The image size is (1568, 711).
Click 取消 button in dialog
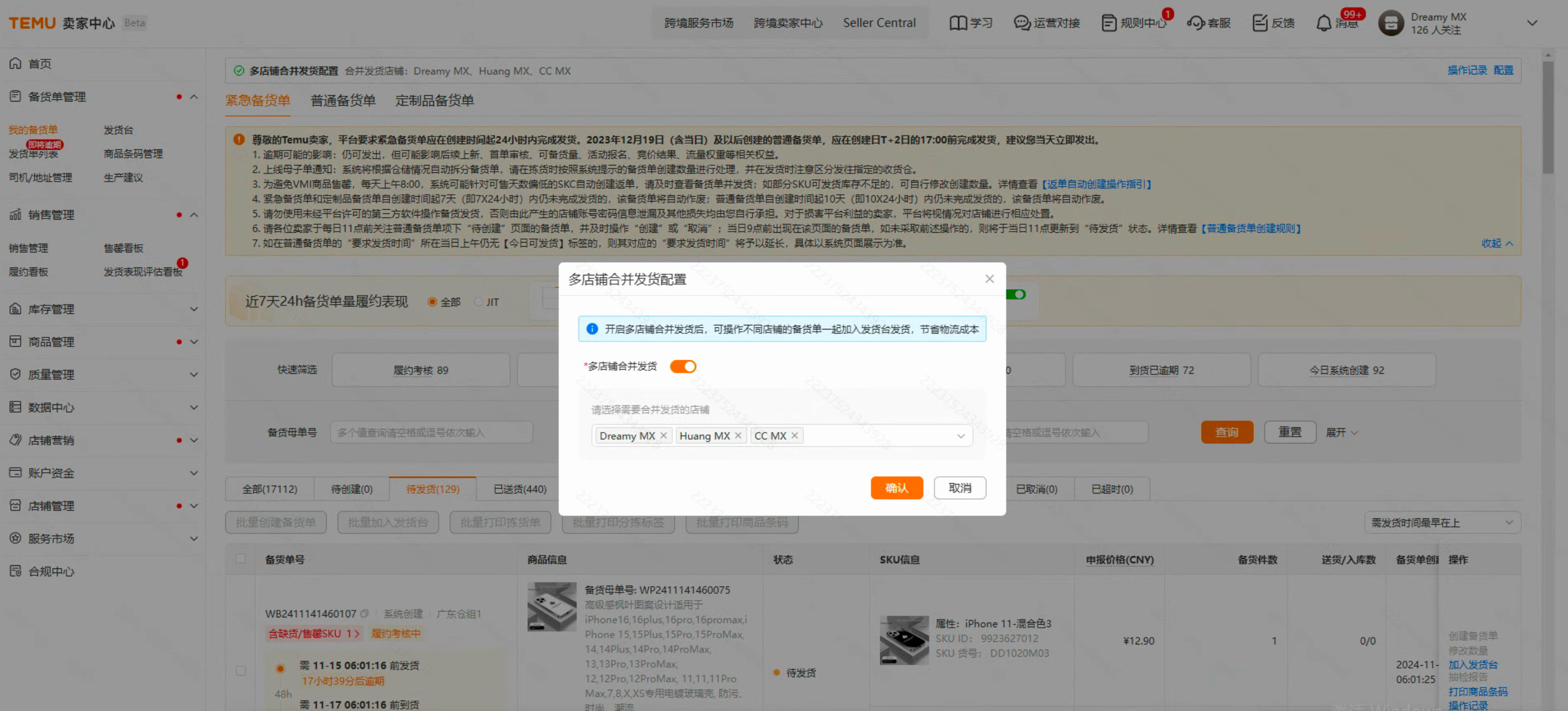click(x=959, y=488)
